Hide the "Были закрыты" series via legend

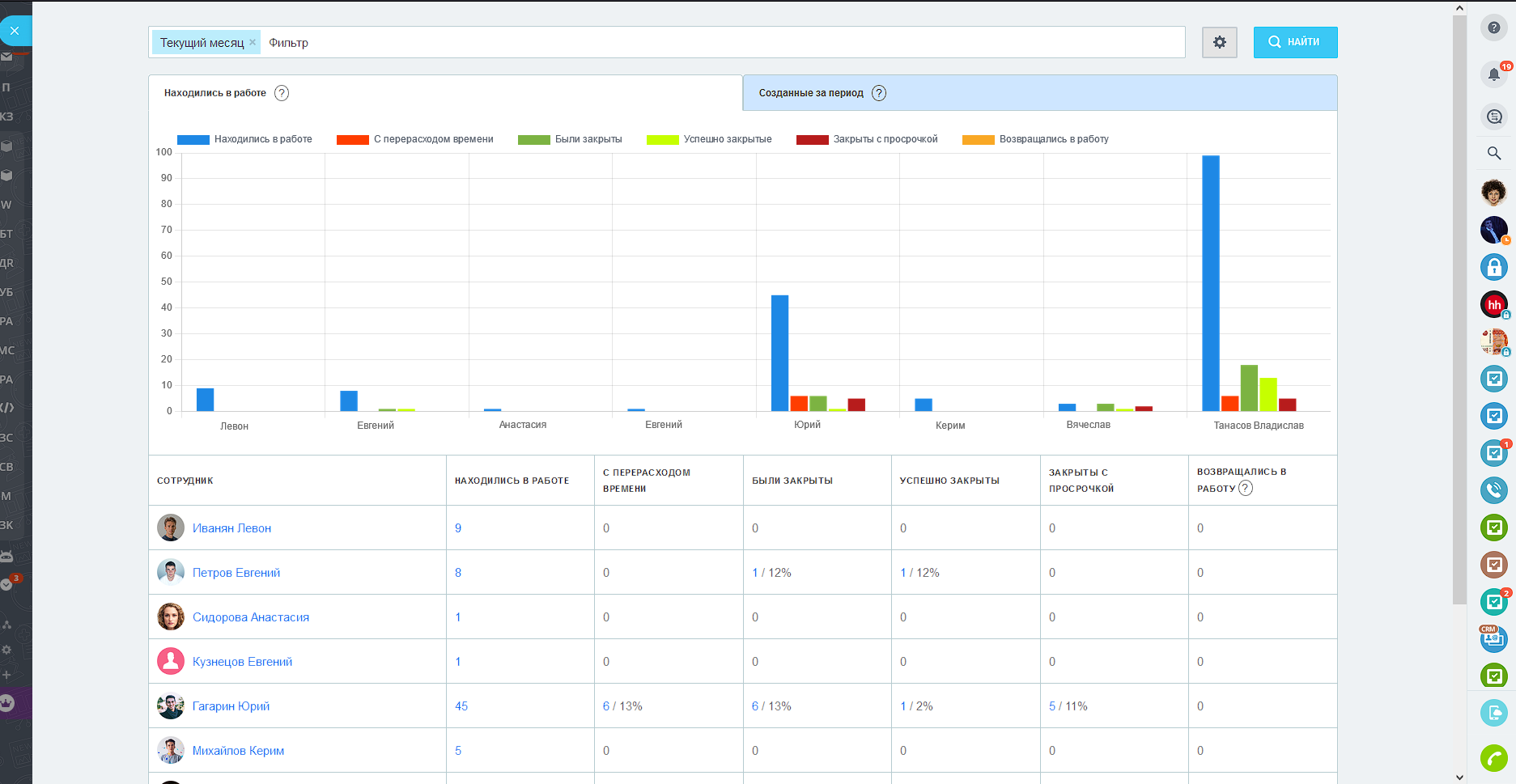[x=571, y=139]
